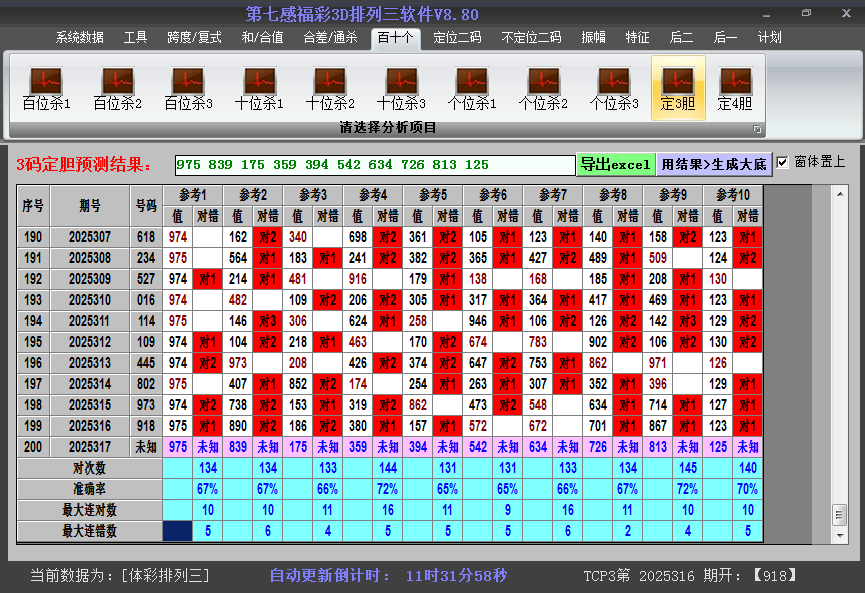Select the 百位杀2 analysis icon
This screenshot has height=593, width=865.
point(117,88)
